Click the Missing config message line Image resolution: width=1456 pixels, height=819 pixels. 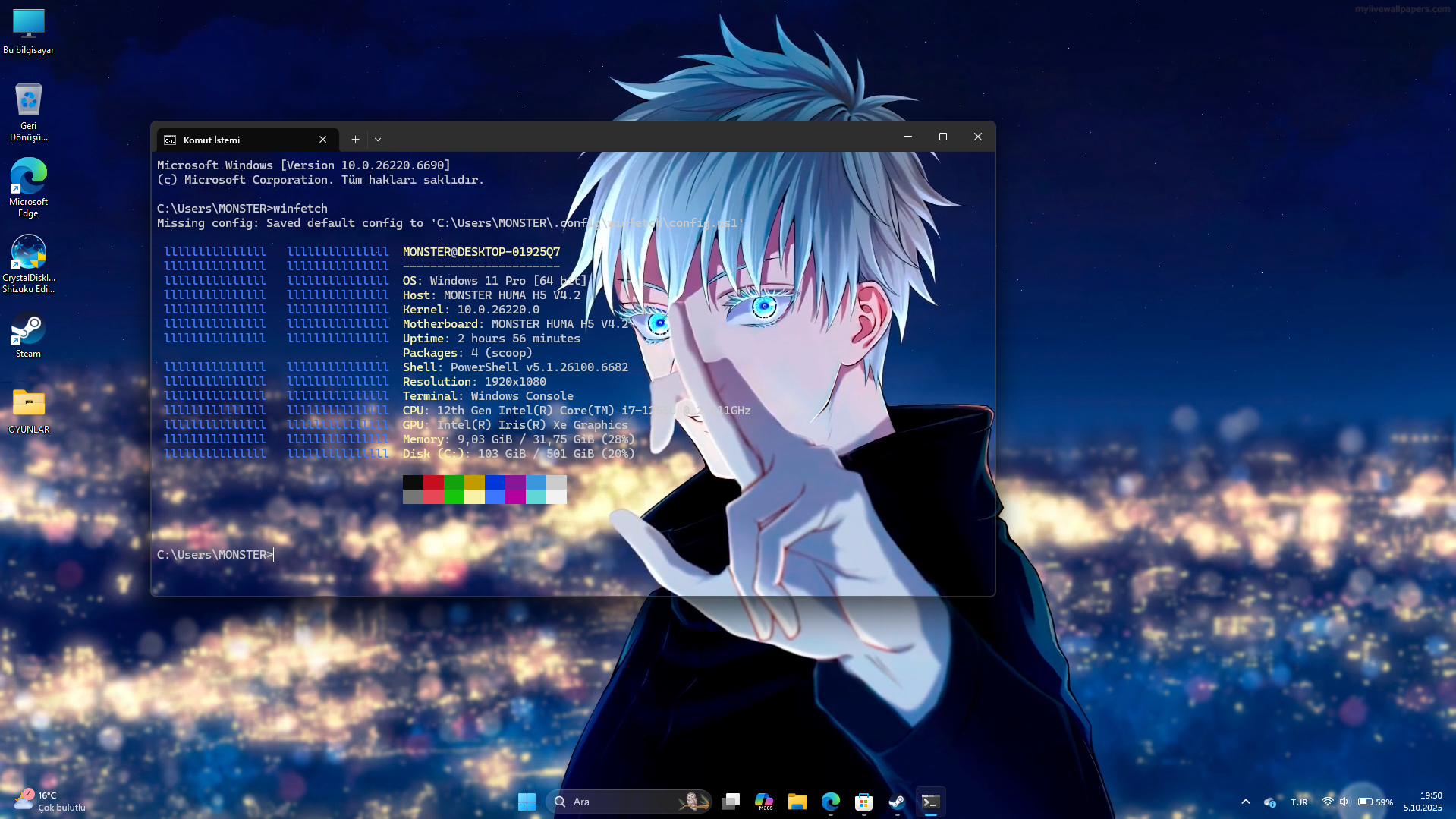(x=451, y=222)
